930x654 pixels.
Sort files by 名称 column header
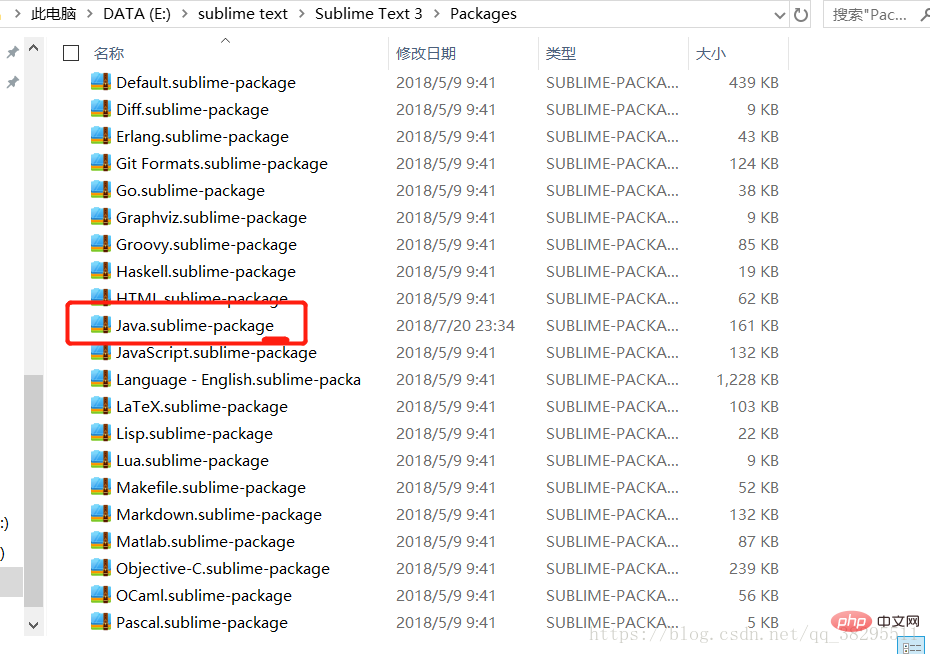pos(109,53)
